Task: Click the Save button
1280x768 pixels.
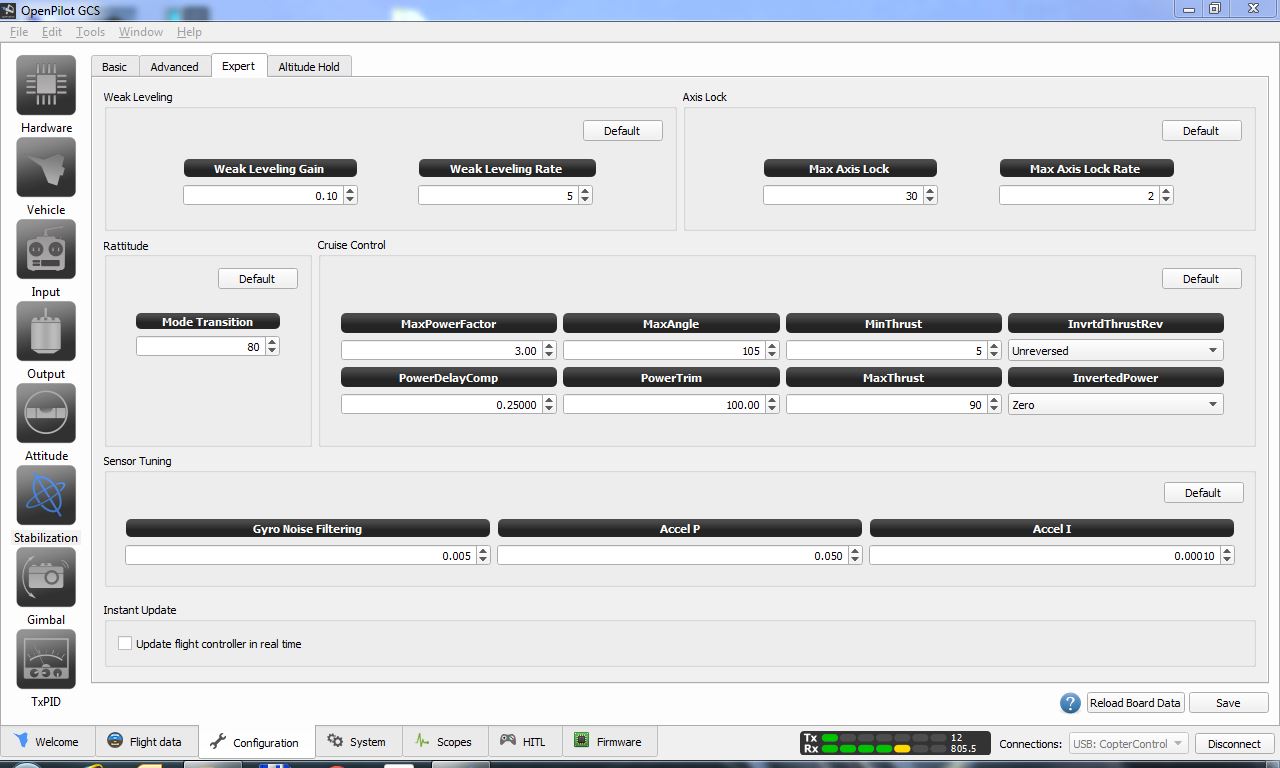Action: (x=1228, y=703)
